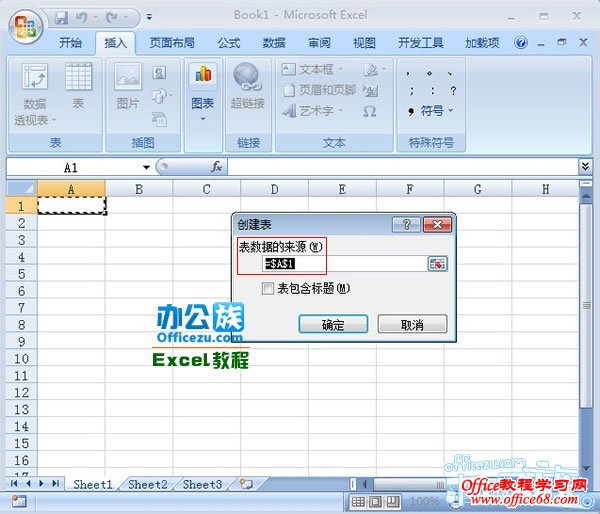Open the Add-Ins (加载项) tab
This screenshot has height=514, width=600.
(x=482, y=43)
